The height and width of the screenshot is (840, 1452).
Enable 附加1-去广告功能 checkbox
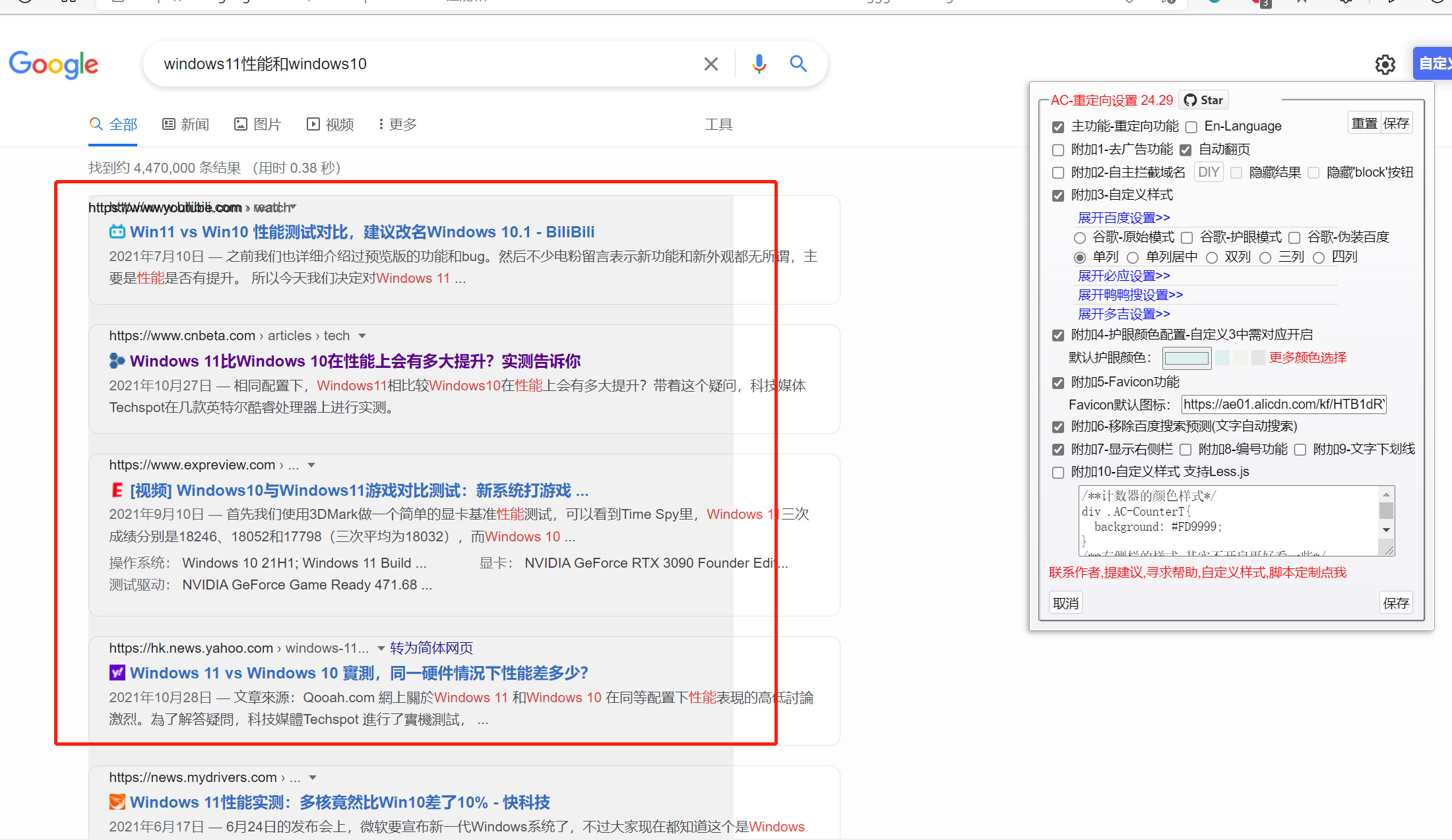pos(1058,150)
